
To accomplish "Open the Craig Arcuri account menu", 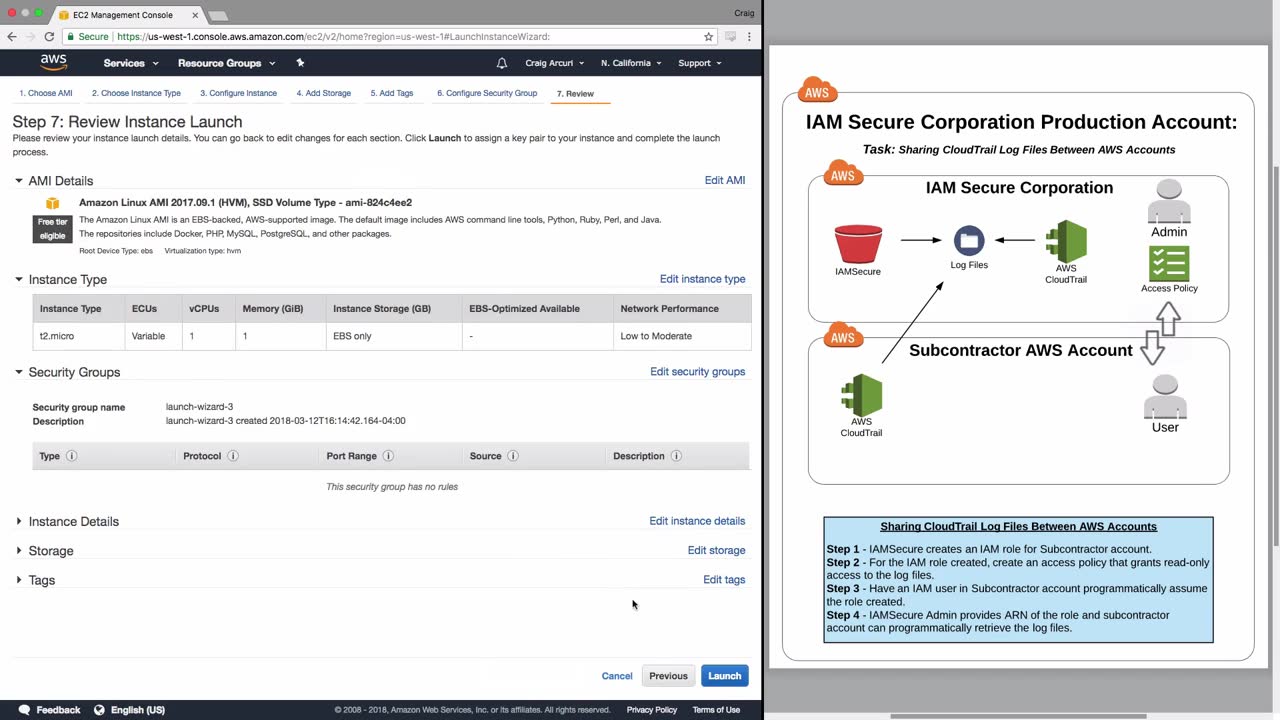I will click(554, 63).
